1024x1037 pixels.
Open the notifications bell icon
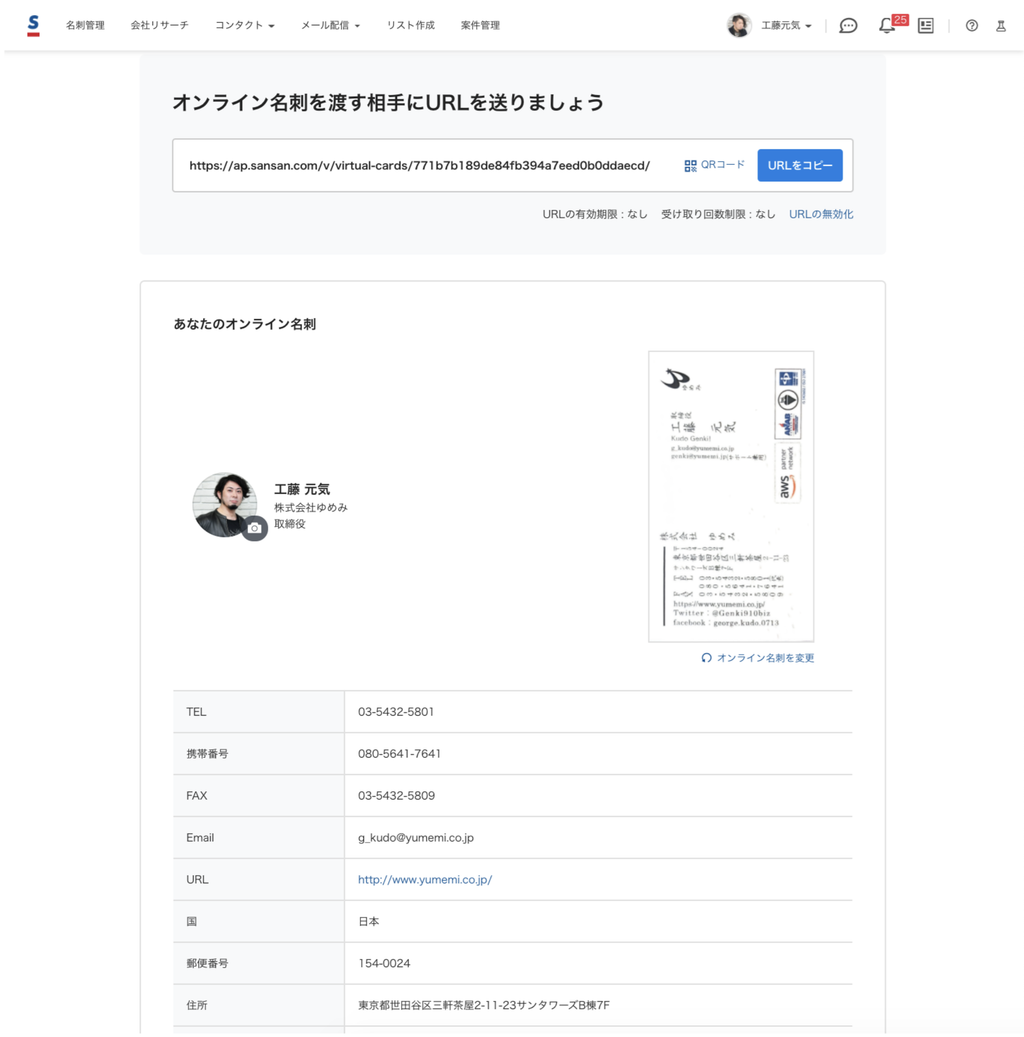pyautogui.click(x=886, y=26)
